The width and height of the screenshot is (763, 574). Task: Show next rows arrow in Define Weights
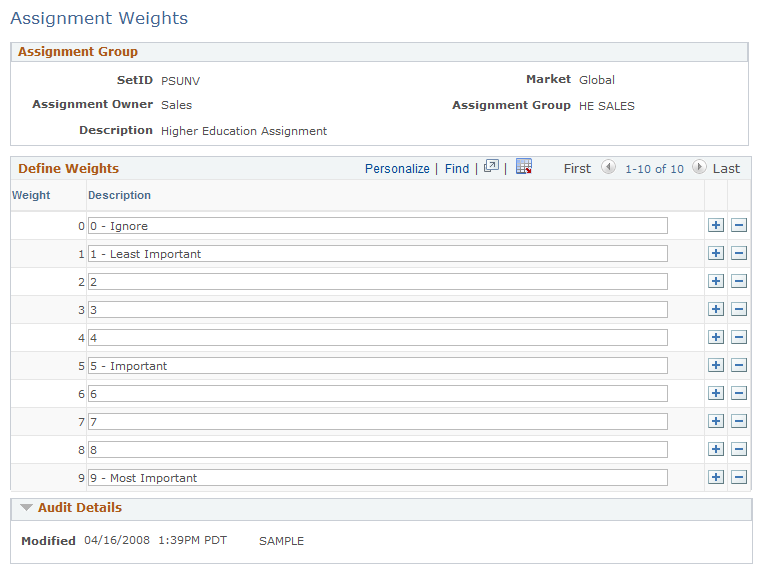click(x=699, y=167)
